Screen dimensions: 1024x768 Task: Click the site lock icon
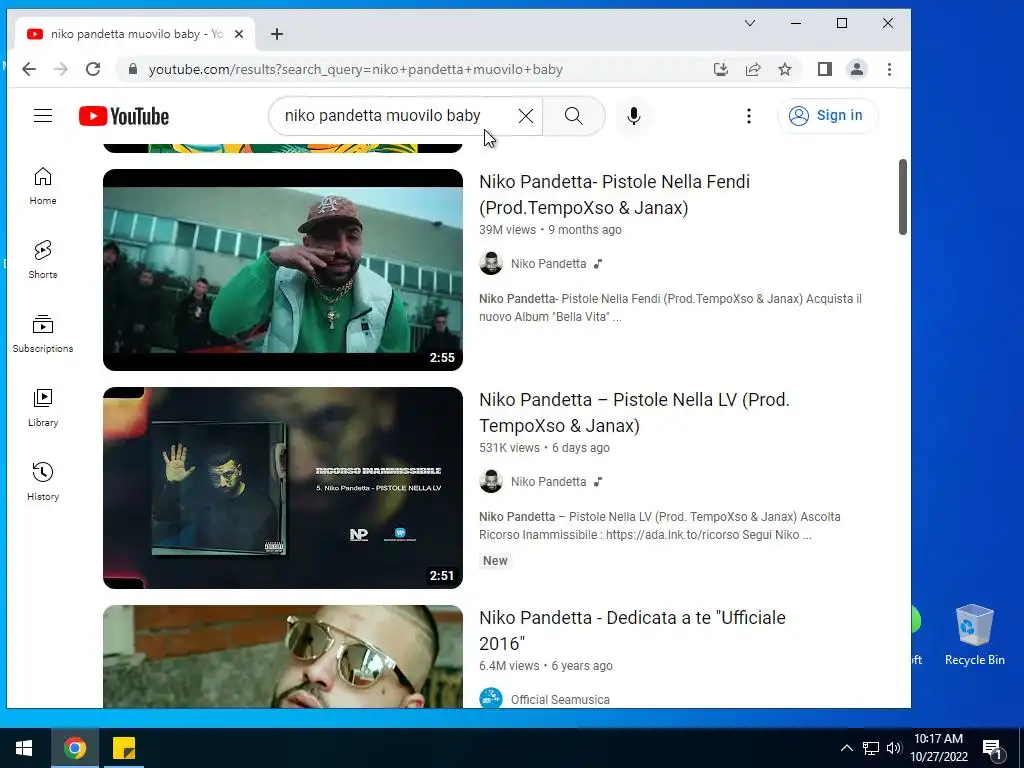click(133, 69)
